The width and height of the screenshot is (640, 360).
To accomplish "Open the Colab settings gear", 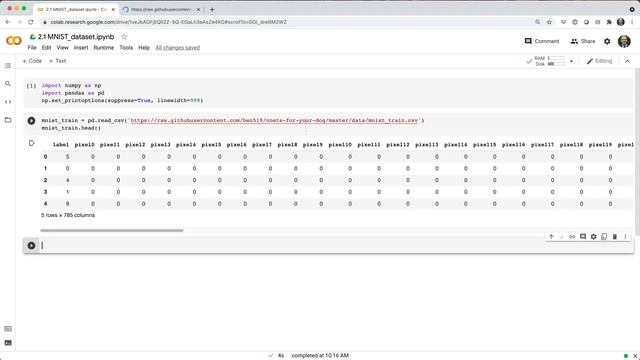I will 607,41.
